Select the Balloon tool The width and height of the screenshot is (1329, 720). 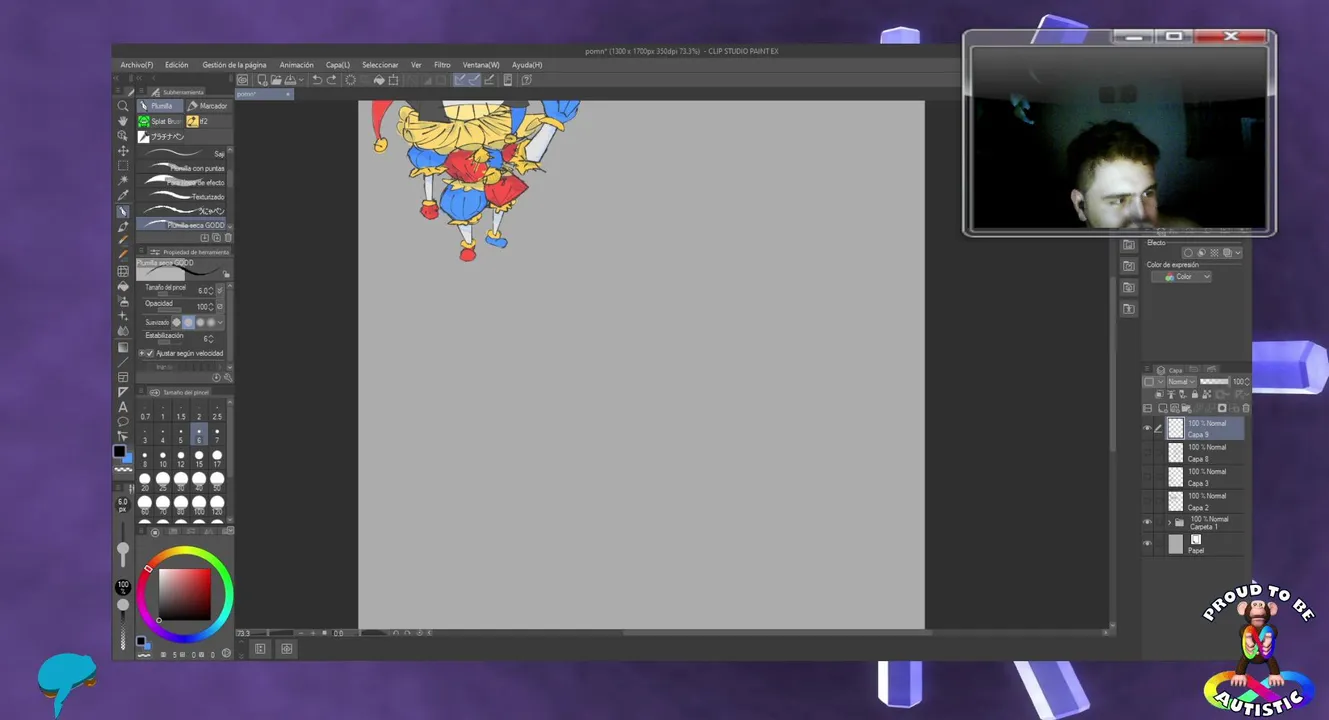(x=123, y=421)
